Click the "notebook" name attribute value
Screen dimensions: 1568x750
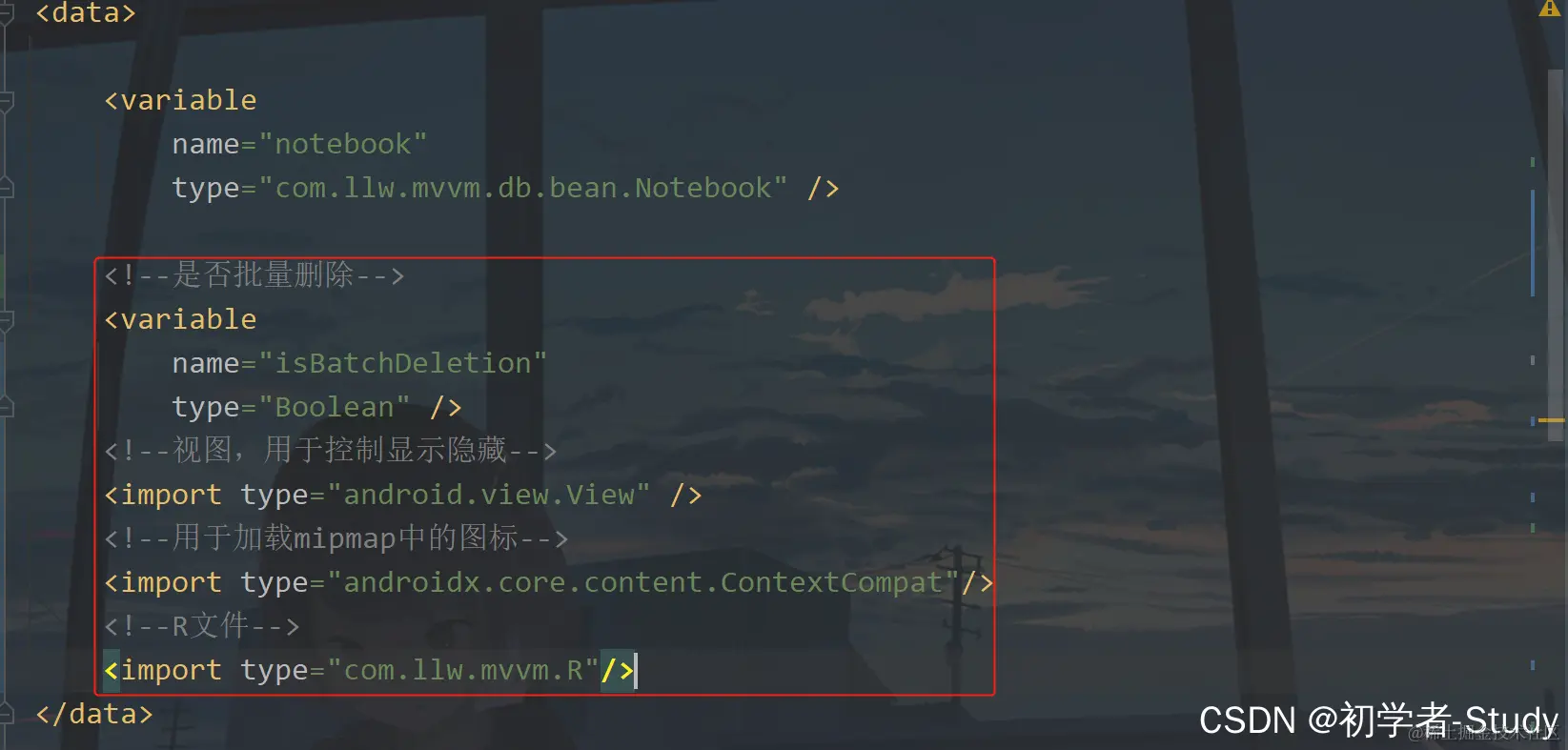[x=342, y=144]
